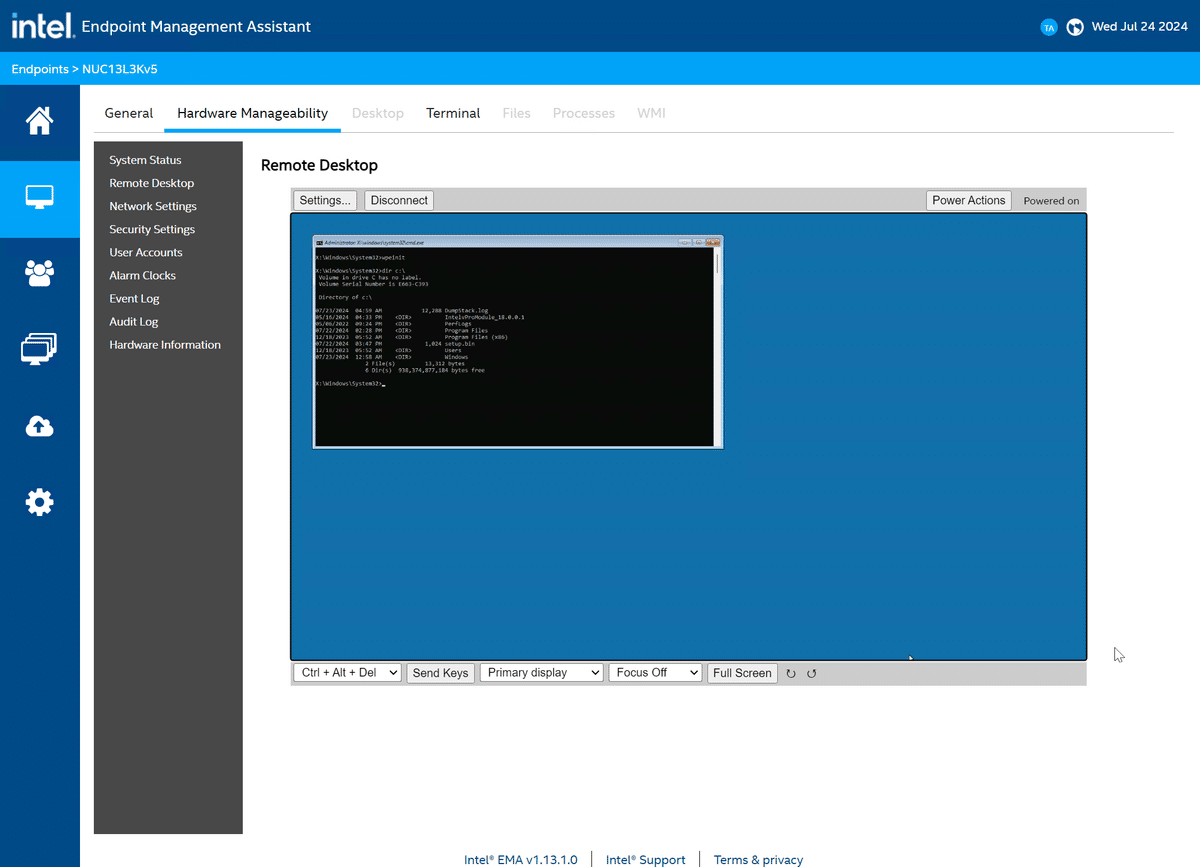Click the Send Keys button
The height and width of the screenshot is (867, 1200).
(441, 673)
